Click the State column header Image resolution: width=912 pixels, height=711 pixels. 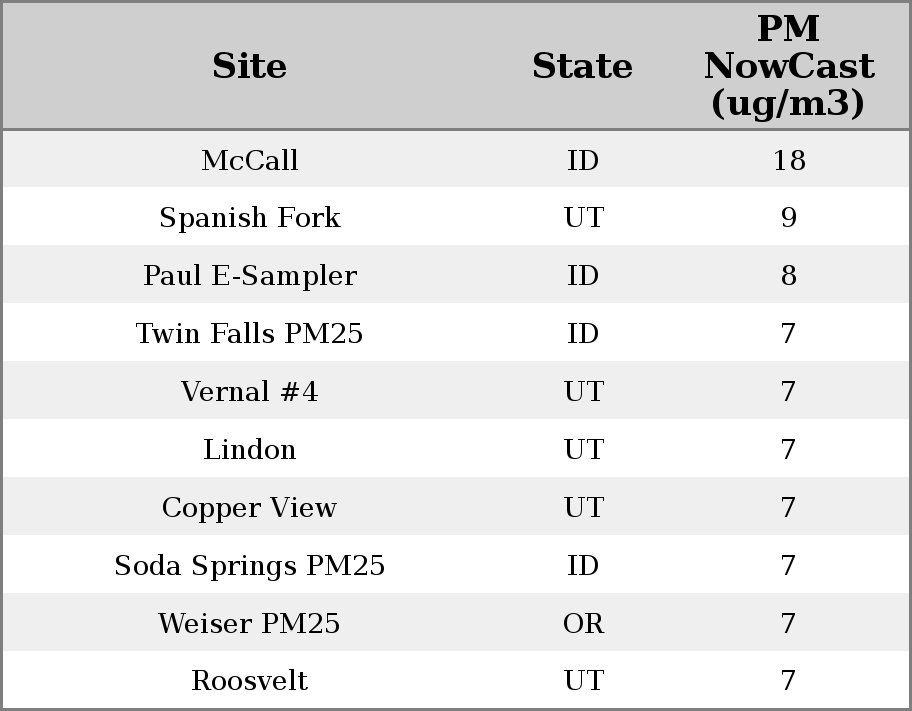[582, 67]
